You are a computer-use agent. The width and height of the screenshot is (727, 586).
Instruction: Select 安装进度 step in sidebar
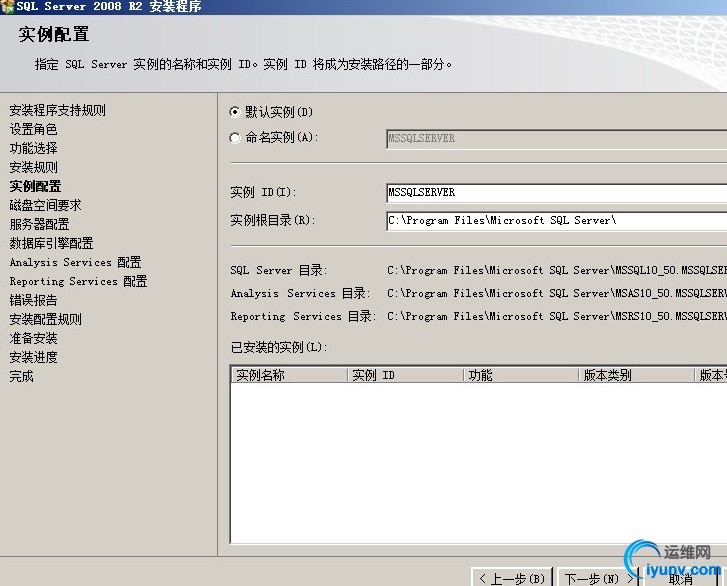click(33, 357)
